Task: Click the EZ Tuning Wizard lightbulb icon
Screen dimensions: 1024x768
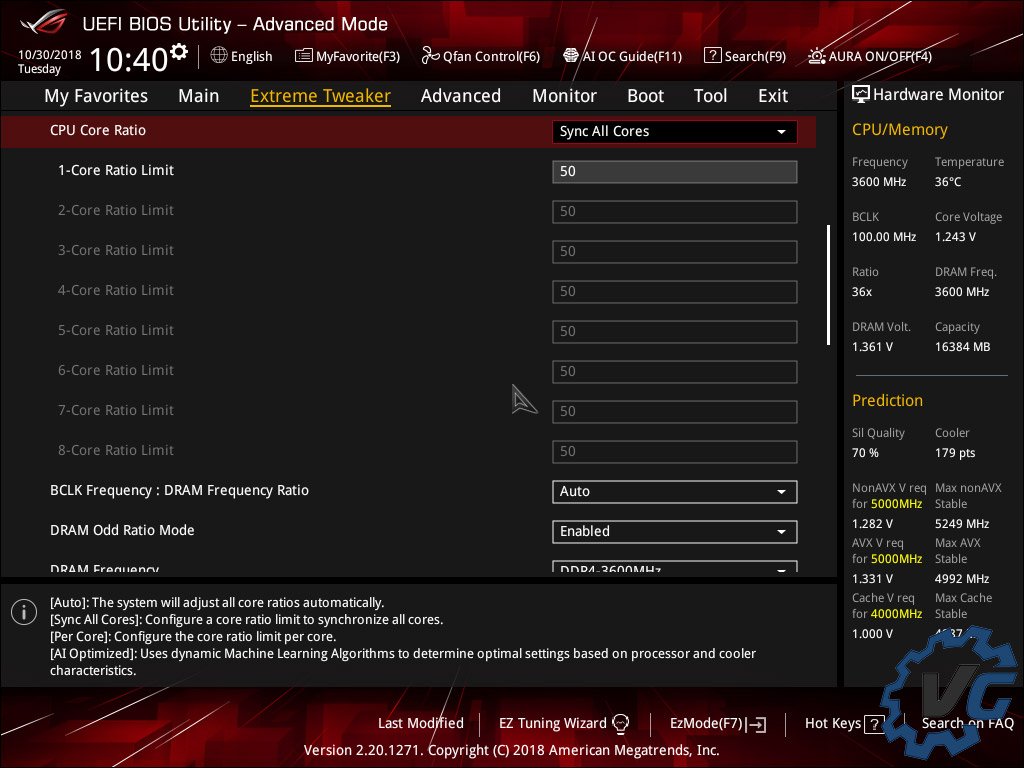Action: [x=620, y=723]
